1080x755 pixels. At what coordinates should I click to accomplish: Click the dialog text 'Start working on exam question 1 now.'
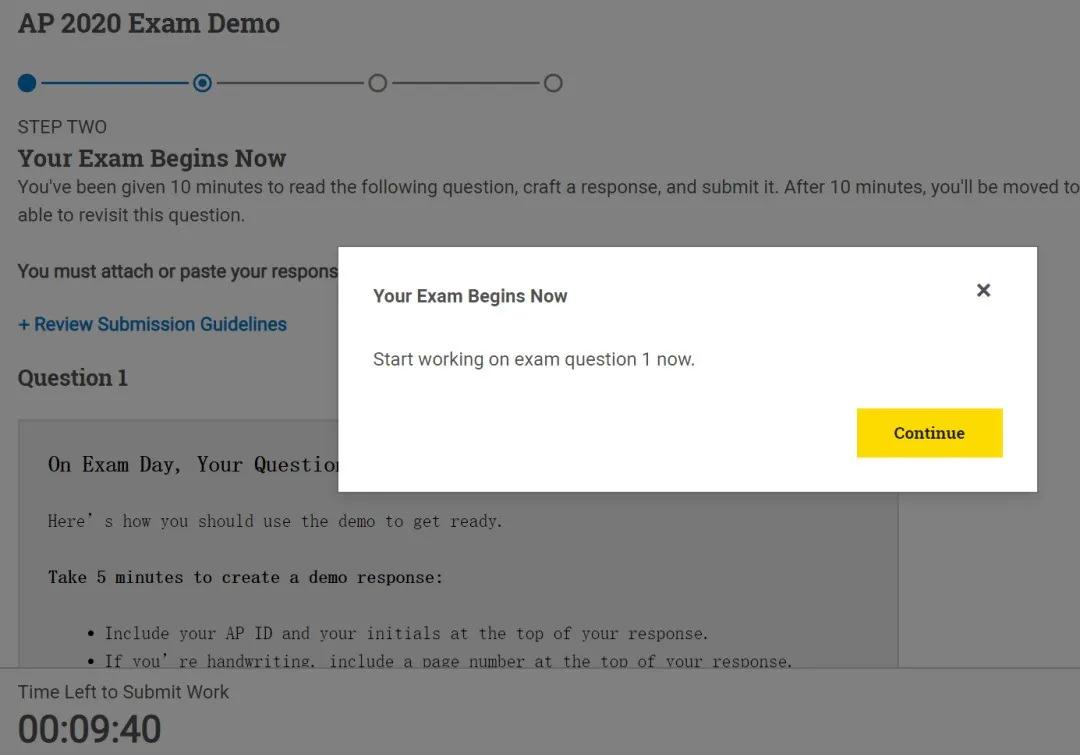click(x=534, y=359)
